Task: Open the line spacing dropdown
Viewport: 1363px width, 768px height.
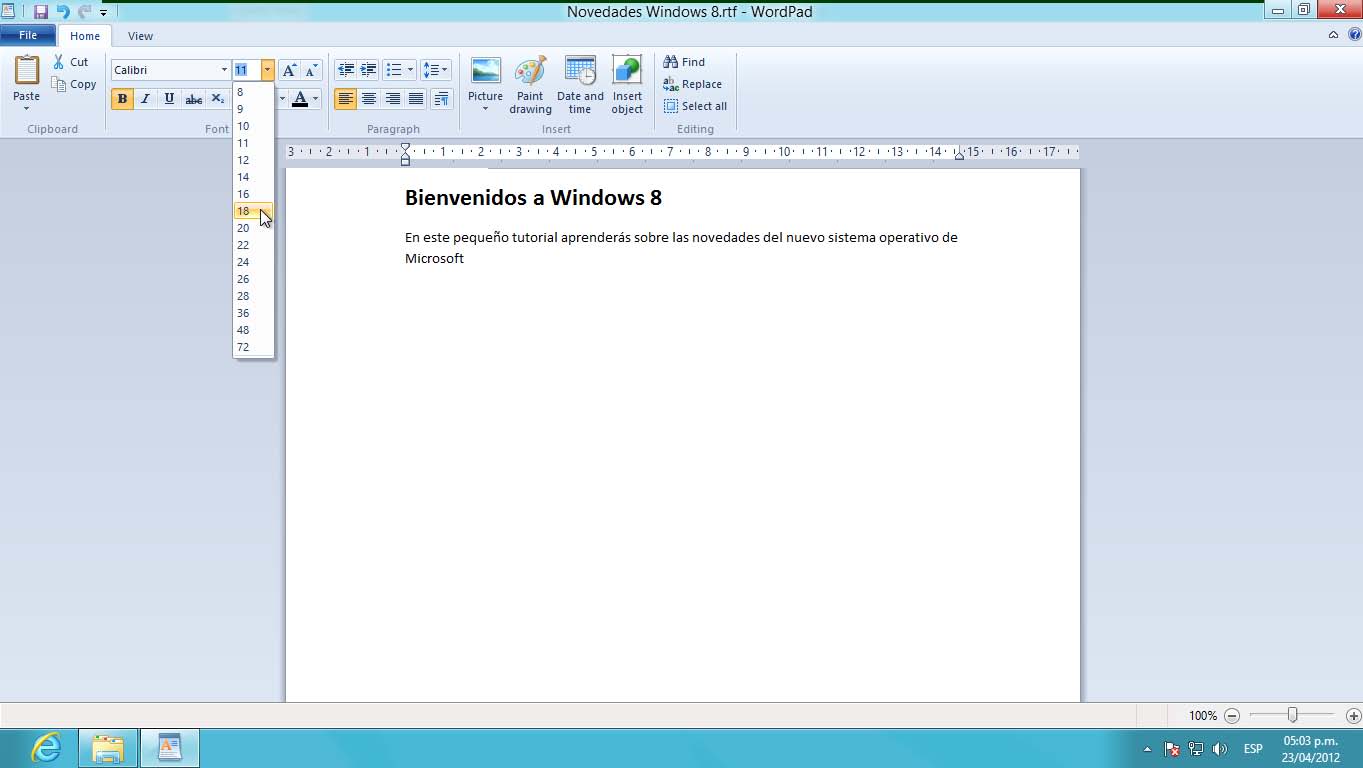Action: tap(435, 70)
